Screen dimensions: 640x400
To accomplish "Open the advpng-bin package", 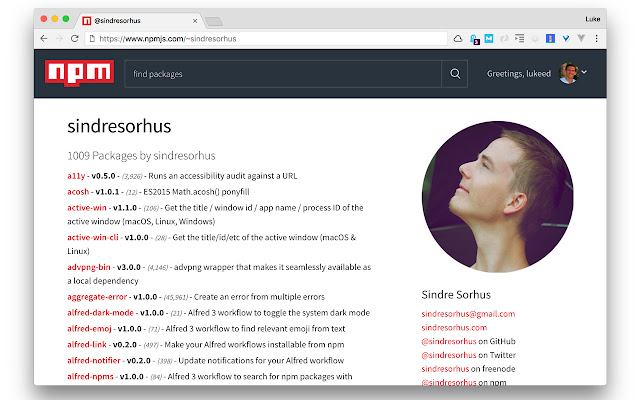I will pyautogui.click(x=89, y=267).
